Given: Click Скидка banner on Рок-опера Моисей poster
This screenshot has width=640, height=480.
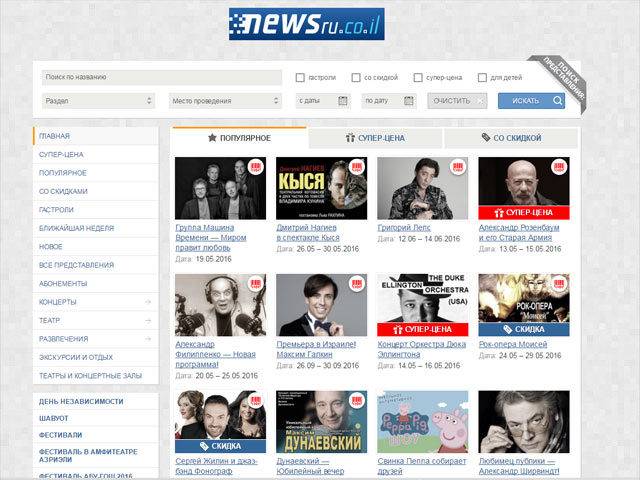Looking at the screenshot, I should [x=524, y=329].
